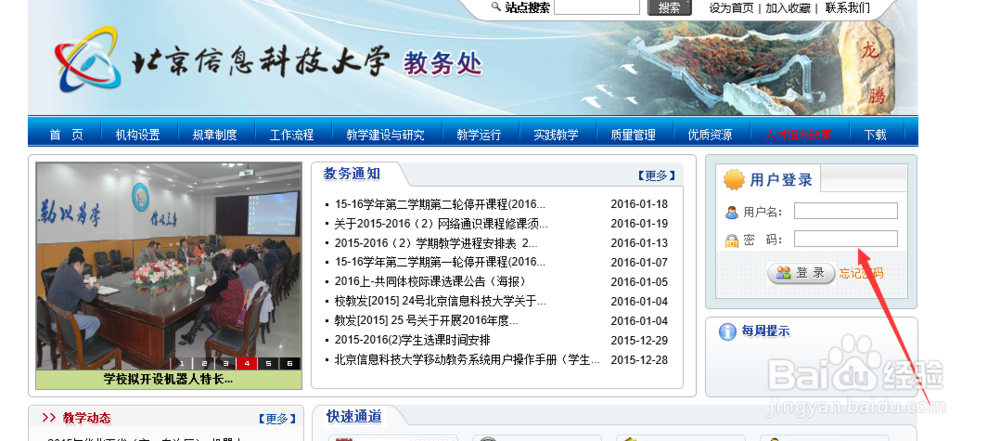Open notice 2015-2016（2）学期教学进程安排表
Image resolution: width=1000 pixels, height=441 pixels.
point(436,243)
